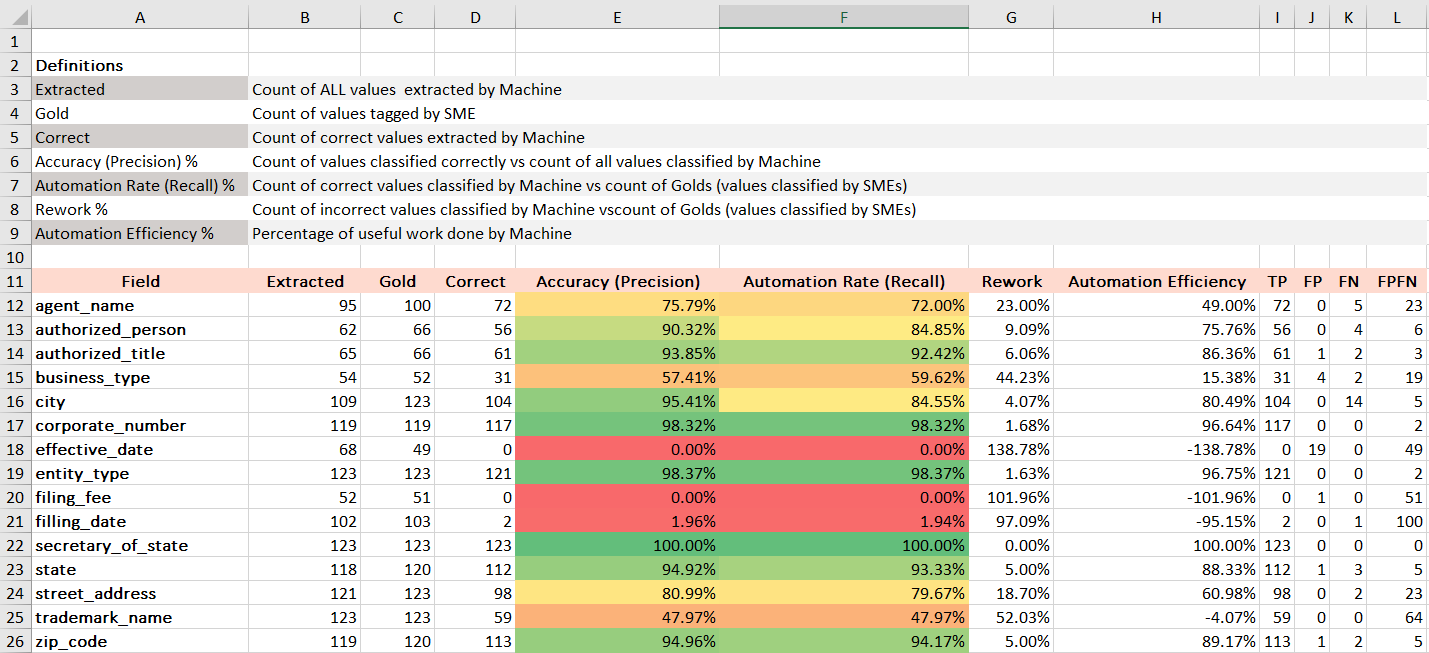The height and width of the screenshot is (653, 1429).
Task: Select column F header
Action: (843, 17)
